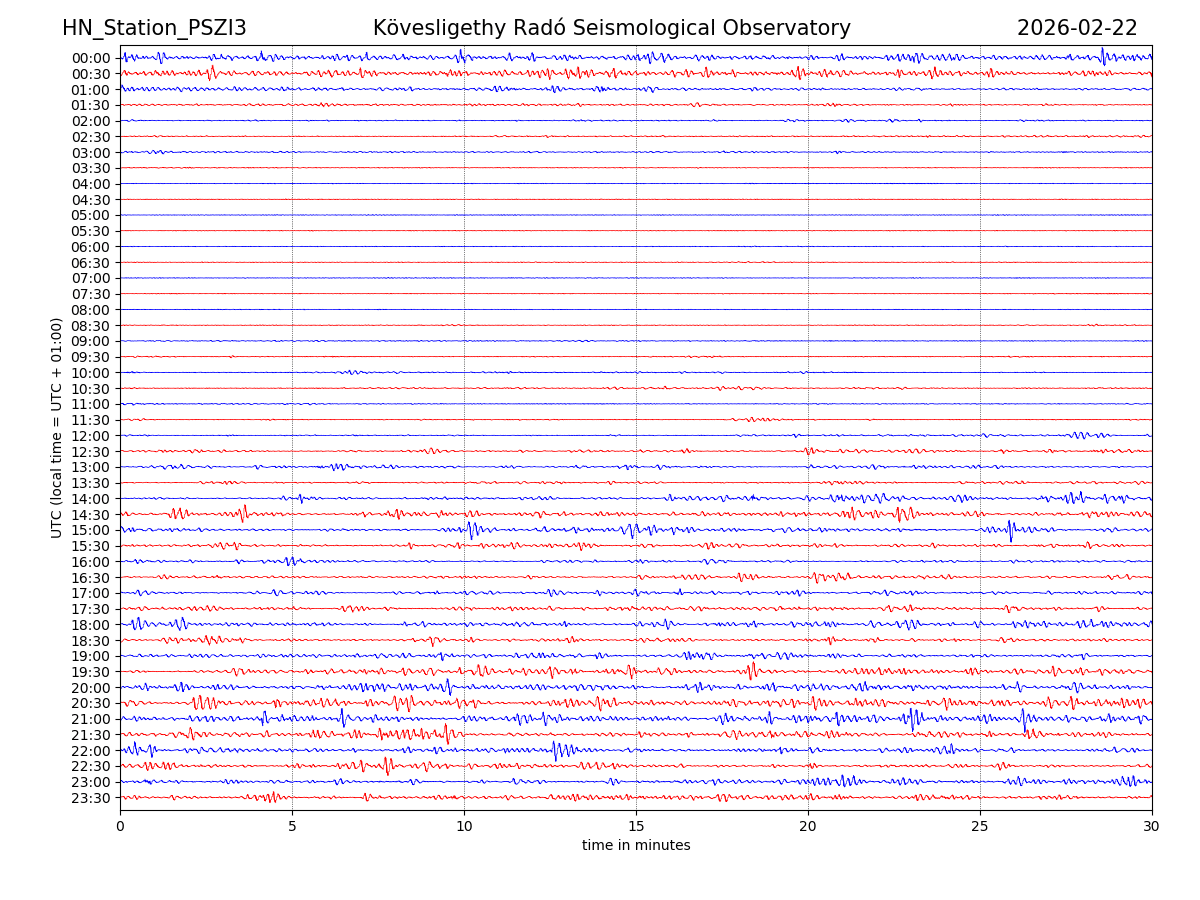
Task: Select the 15:00 row time label
Action: click(90, 530)
